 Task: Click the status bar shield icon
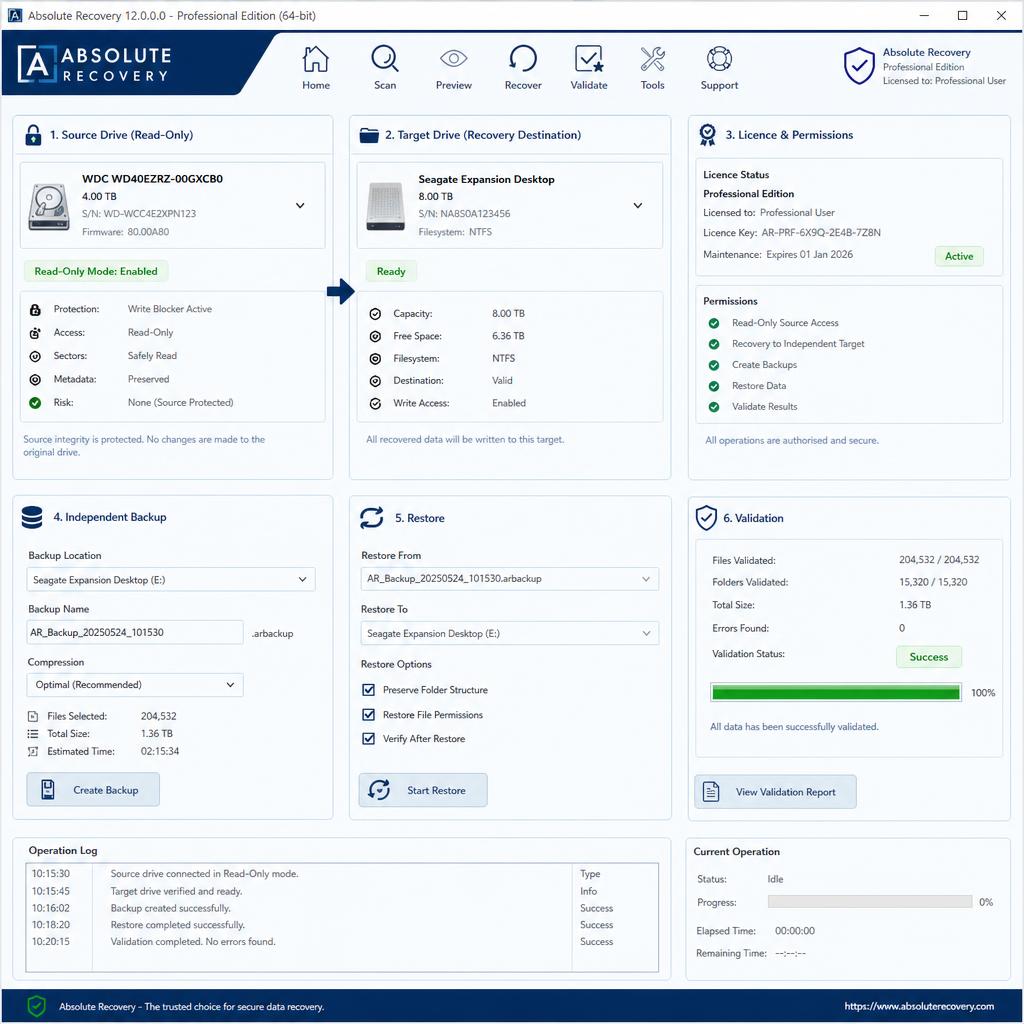tap(37, 1006)
